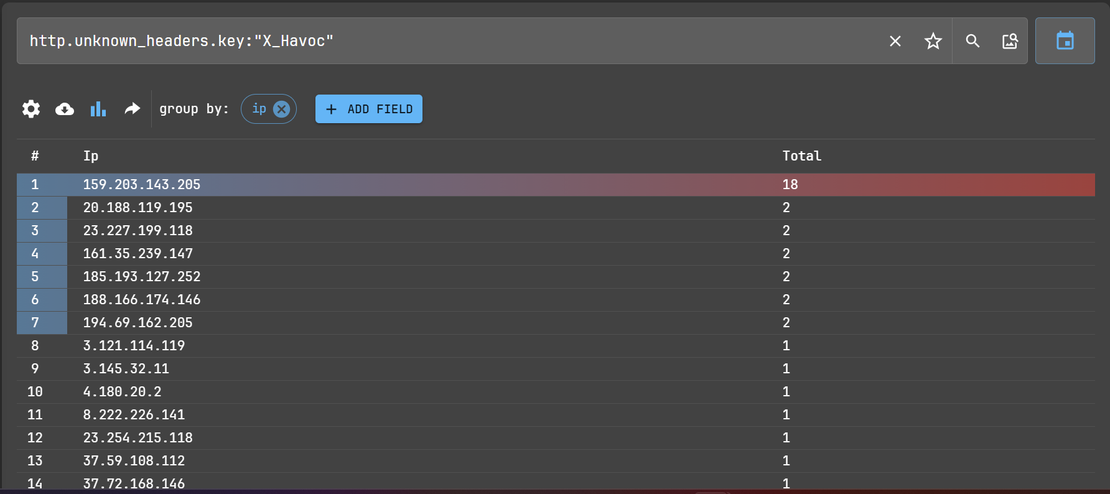This screenshot has height=494, width=1110.
Task: Sort by the Ip column header
Action: pyautogui.click(x=91, y=156)
